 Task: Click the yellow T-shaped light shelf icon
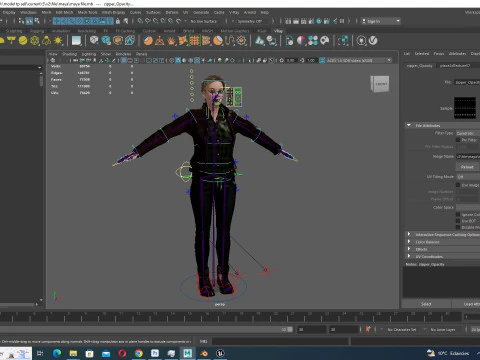tap(11, 41)
